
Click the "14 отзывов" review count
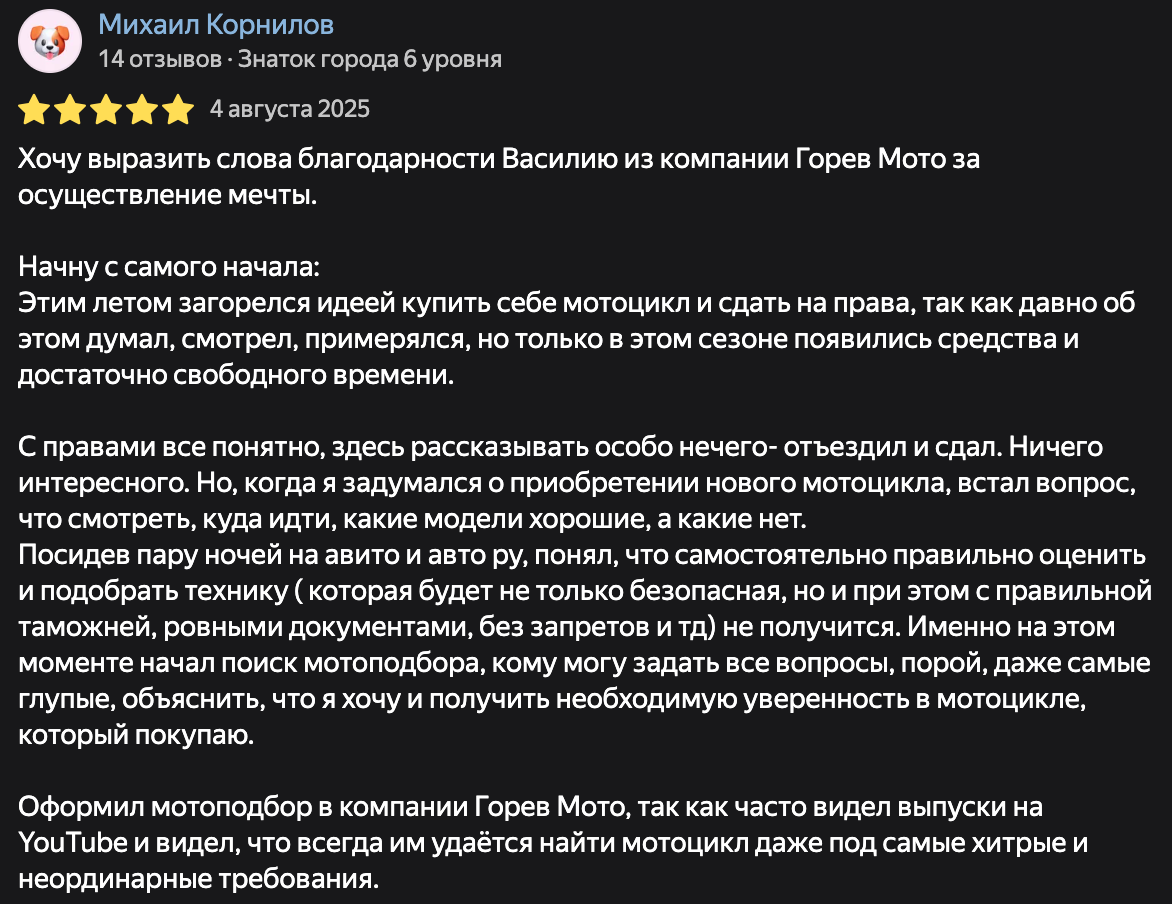pos(159,59)
